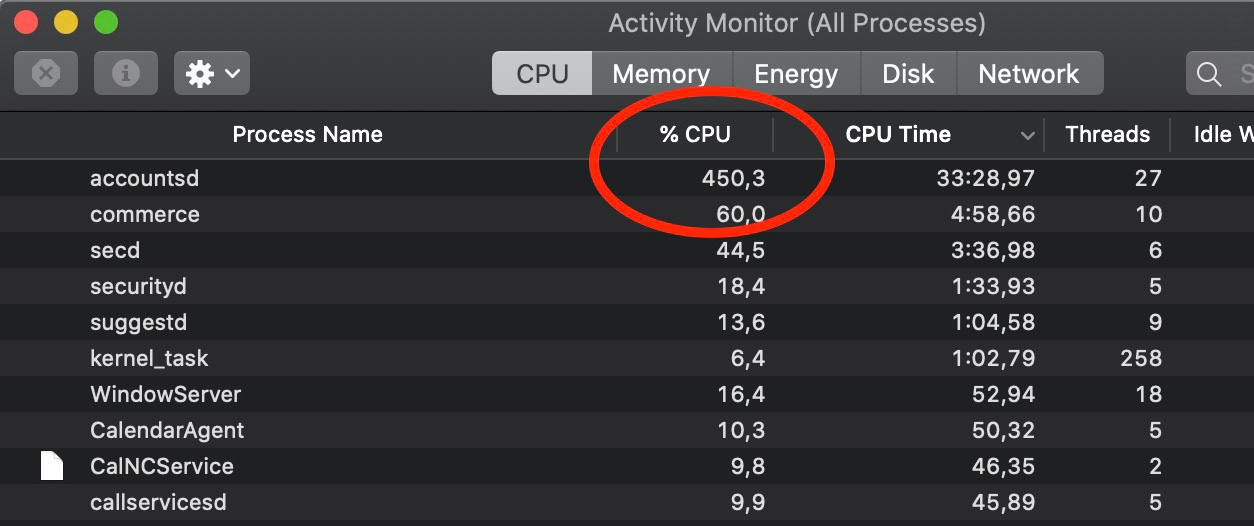Click the green zoom window button
The height and width of the screenshot is (526, 1254).
pos(105,22)
